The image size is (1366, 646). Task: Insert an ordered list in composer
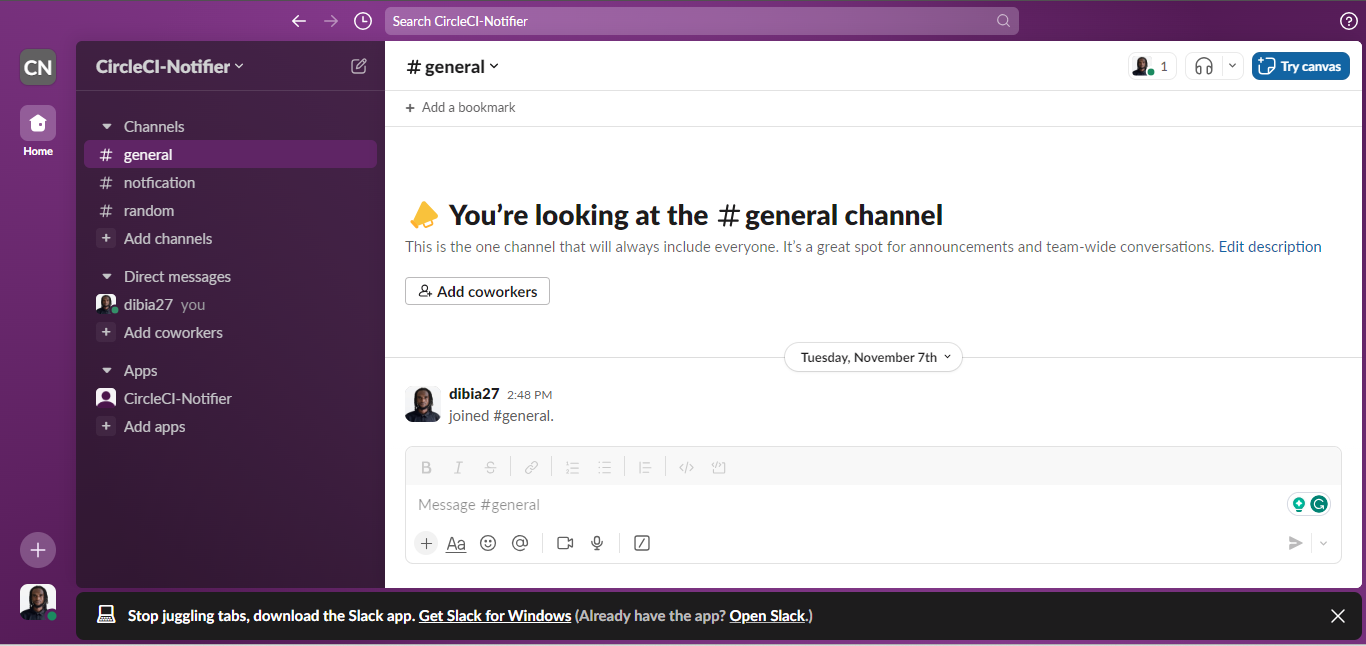pyautogui.click(x=572, y=467)
